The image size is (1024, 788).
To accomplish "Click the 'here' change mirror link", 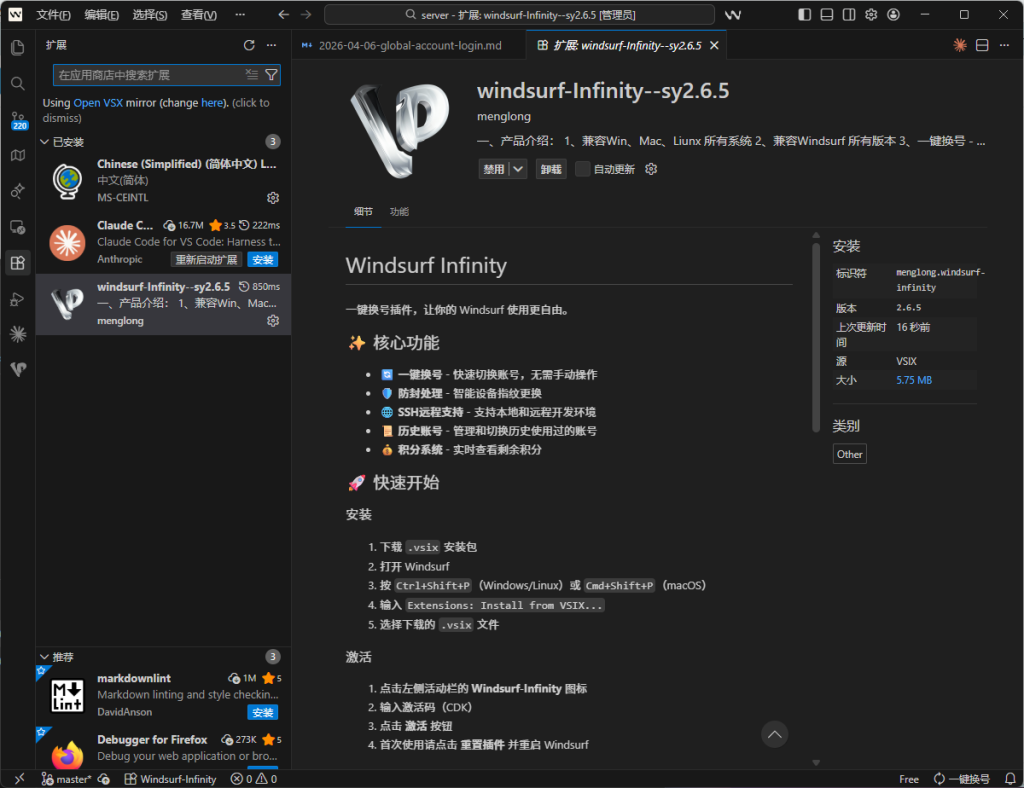I will click(212, 102).
